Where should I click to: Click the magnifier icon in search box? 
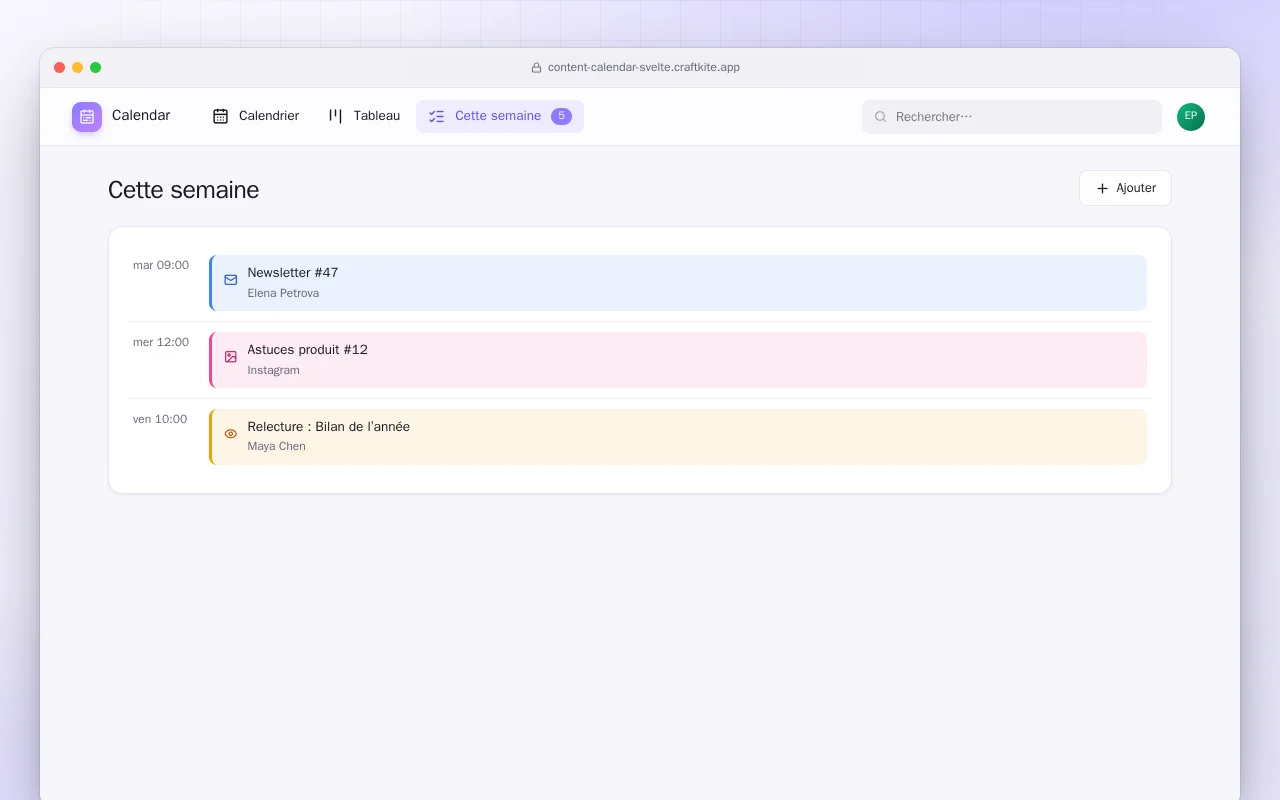tap(881, 117)
